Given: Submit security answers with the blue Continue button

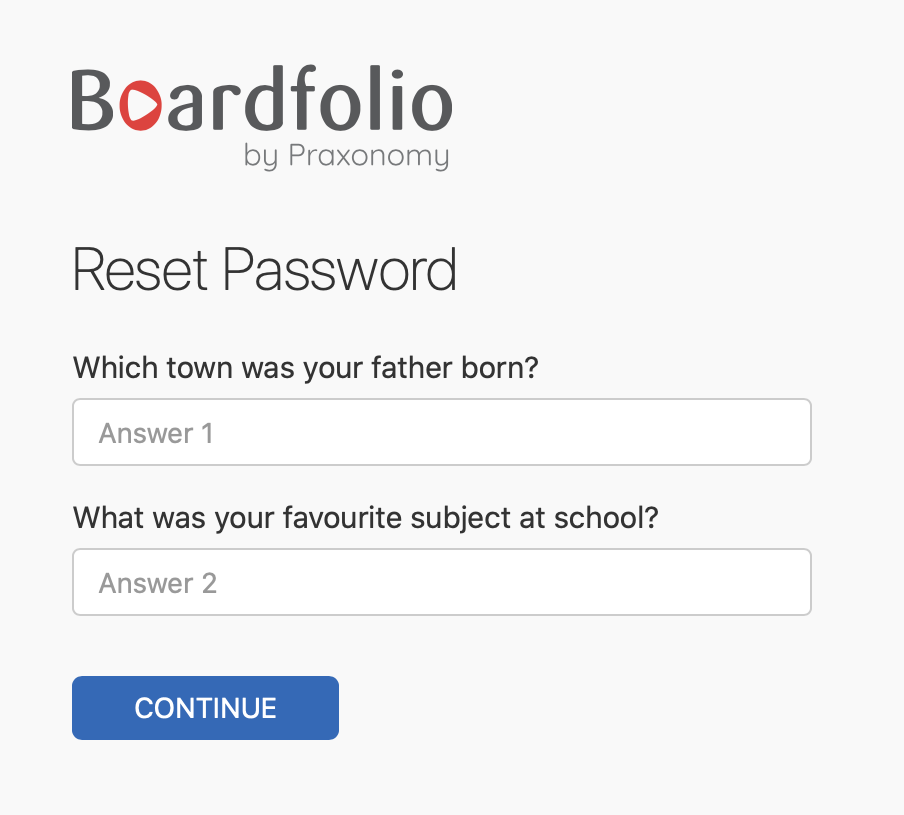Looking at the screenshot, I should [x=205, y=708].
